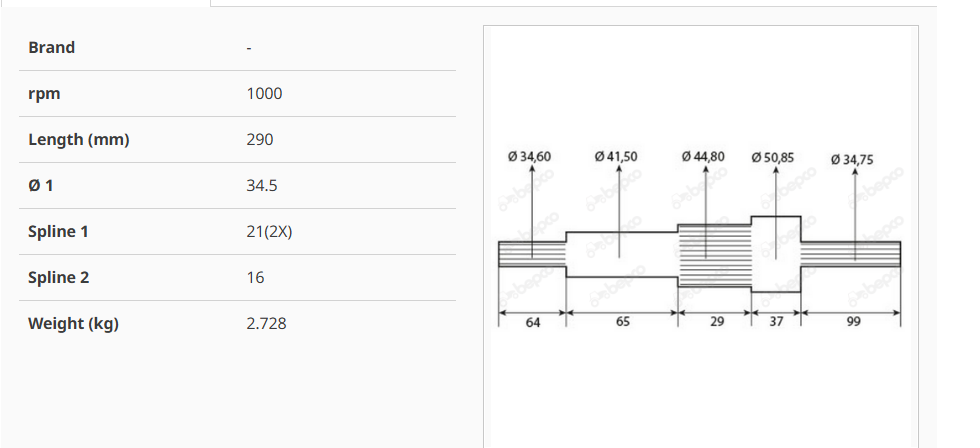Click the weight value 2.728
980x448 pixels.
[x=266, y=323]
